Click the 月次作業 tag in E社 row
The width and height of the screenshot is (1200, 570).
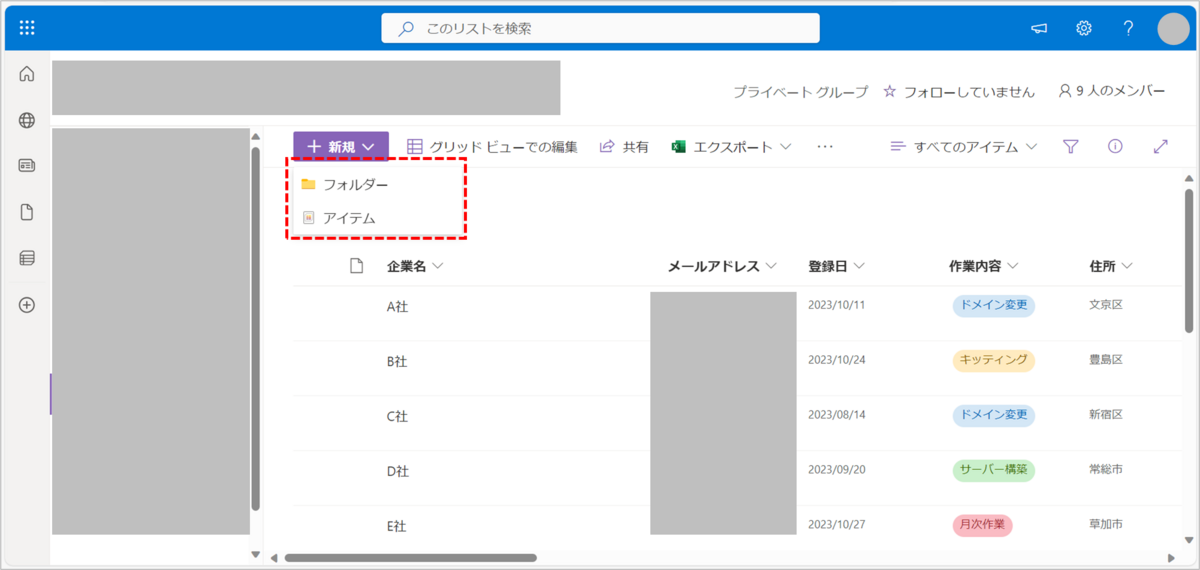pos(982,525)
